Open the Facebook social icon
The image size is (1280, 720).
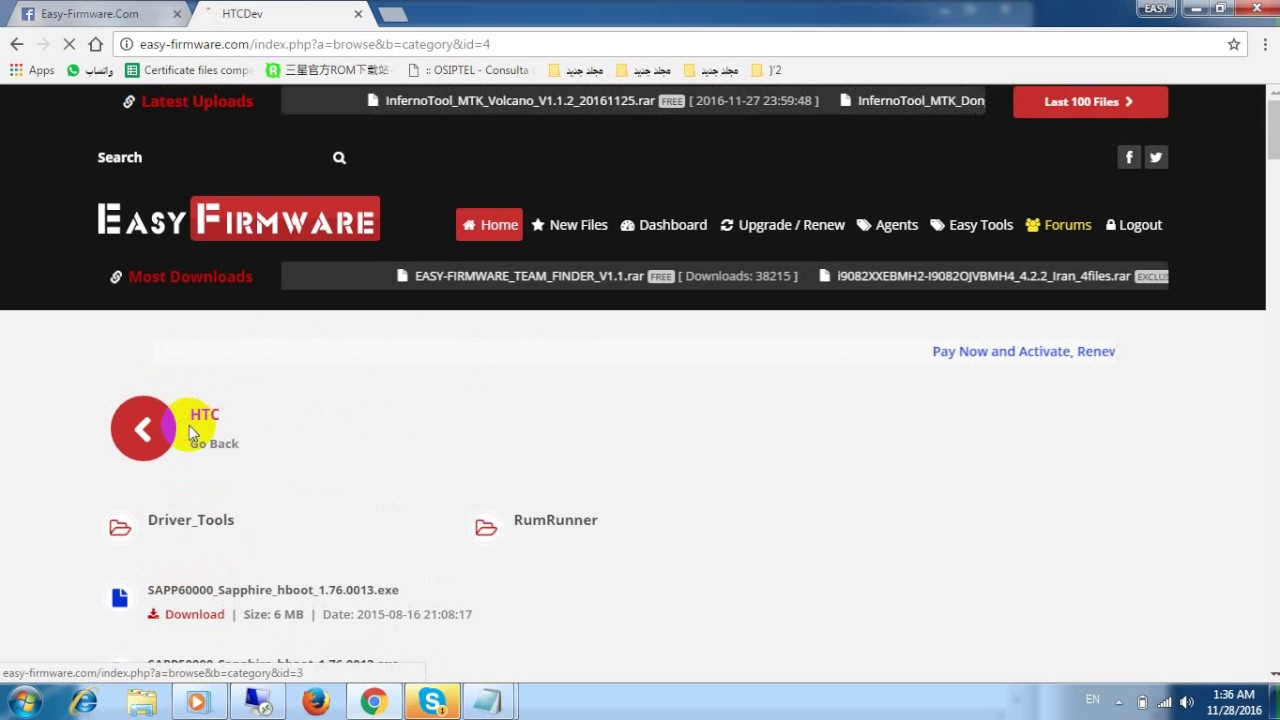1129,157
